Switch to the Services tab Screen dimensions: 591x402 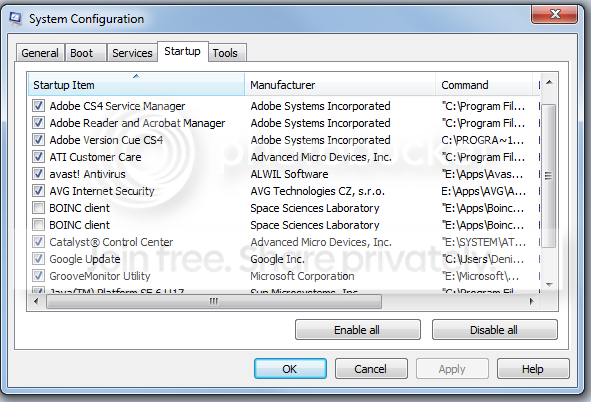pyautogui.click(x=132, y=53)
